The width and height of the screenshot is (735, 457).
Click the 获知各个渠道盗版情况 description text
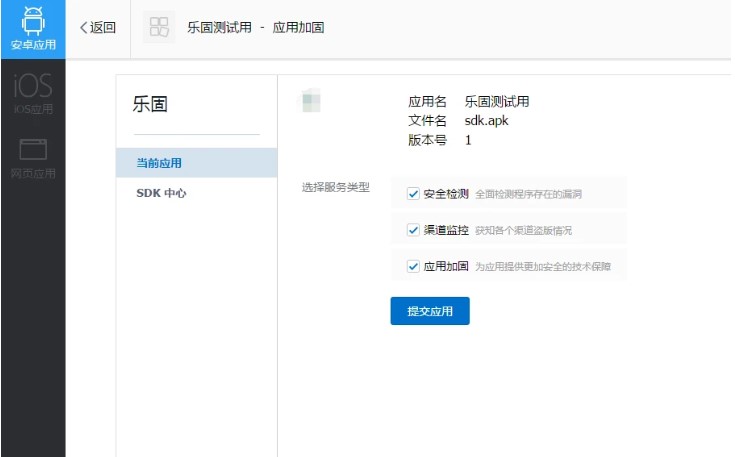point(523,231)
